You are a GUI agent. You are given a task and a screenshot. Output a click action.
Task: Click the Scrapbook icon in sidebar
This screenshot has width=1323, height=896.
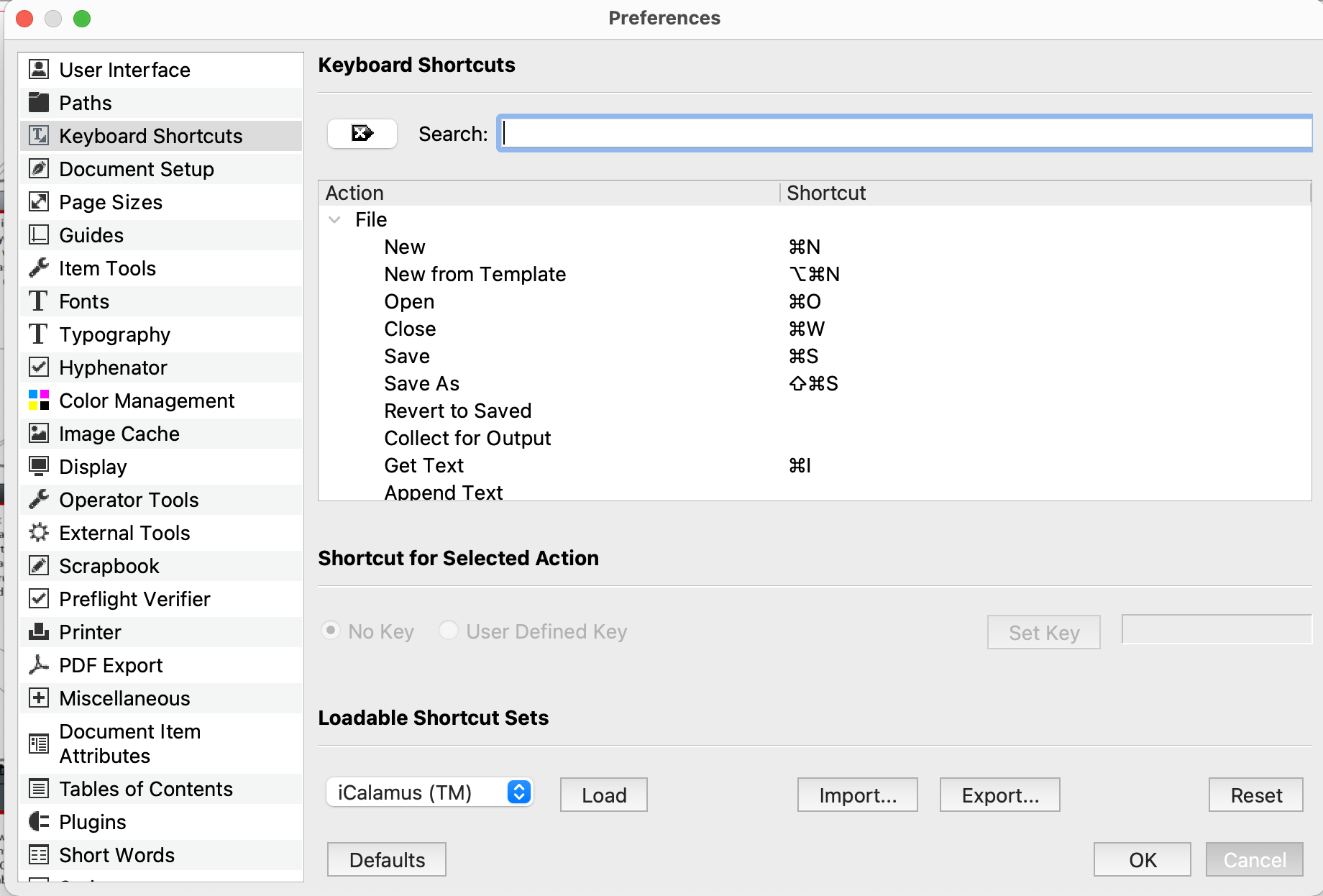[39, 566]
